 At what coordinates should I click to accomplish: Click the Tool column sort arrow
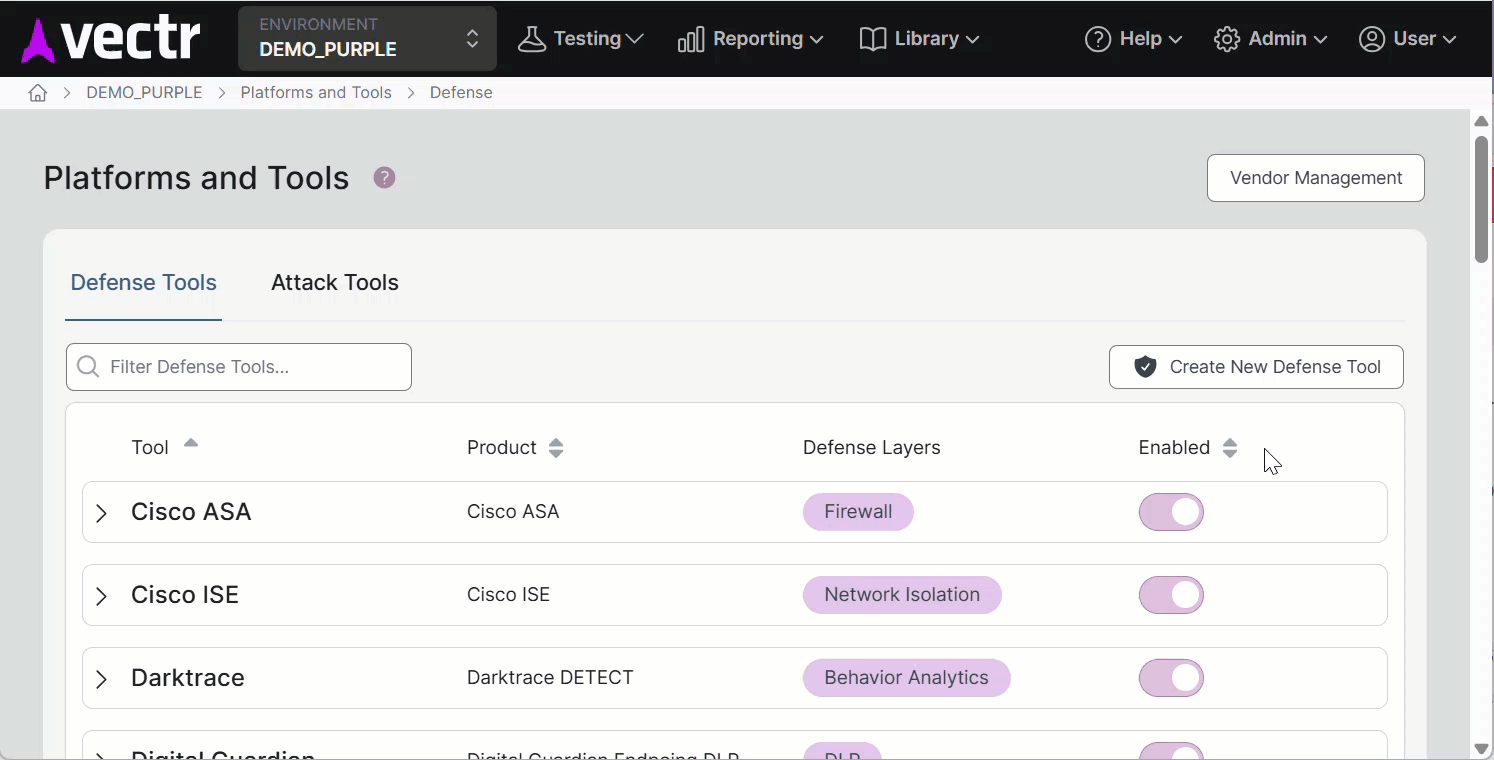191,444
